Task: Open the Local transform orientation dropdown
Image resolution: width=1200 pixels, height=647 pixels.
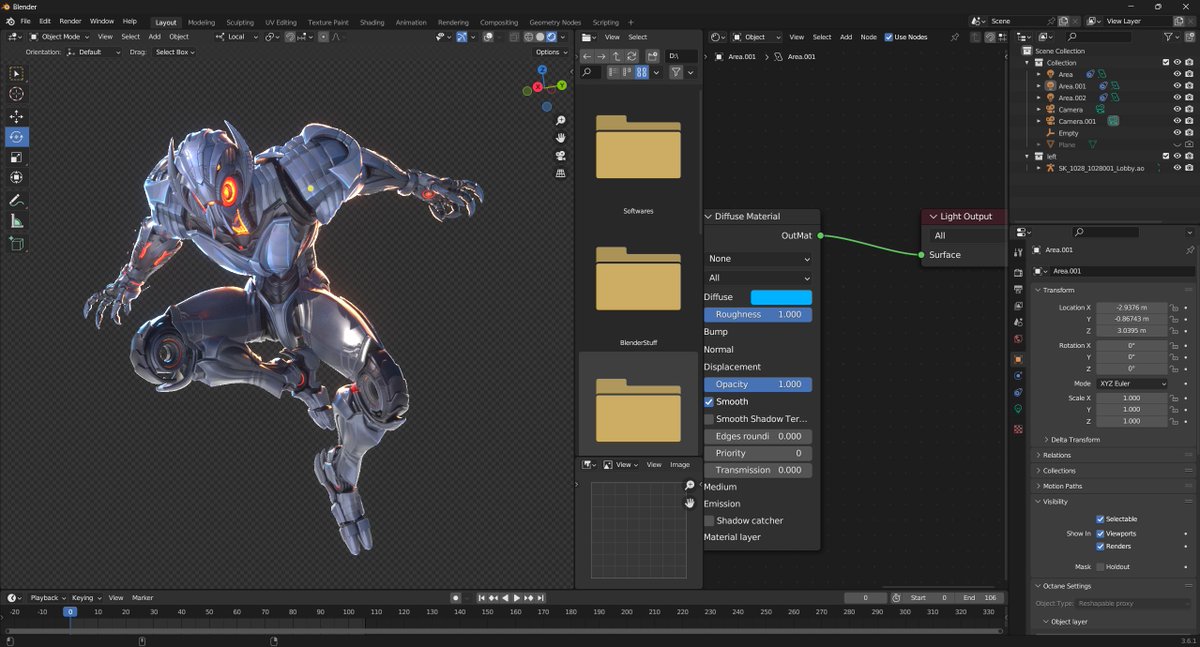Action: coord(236,37)
